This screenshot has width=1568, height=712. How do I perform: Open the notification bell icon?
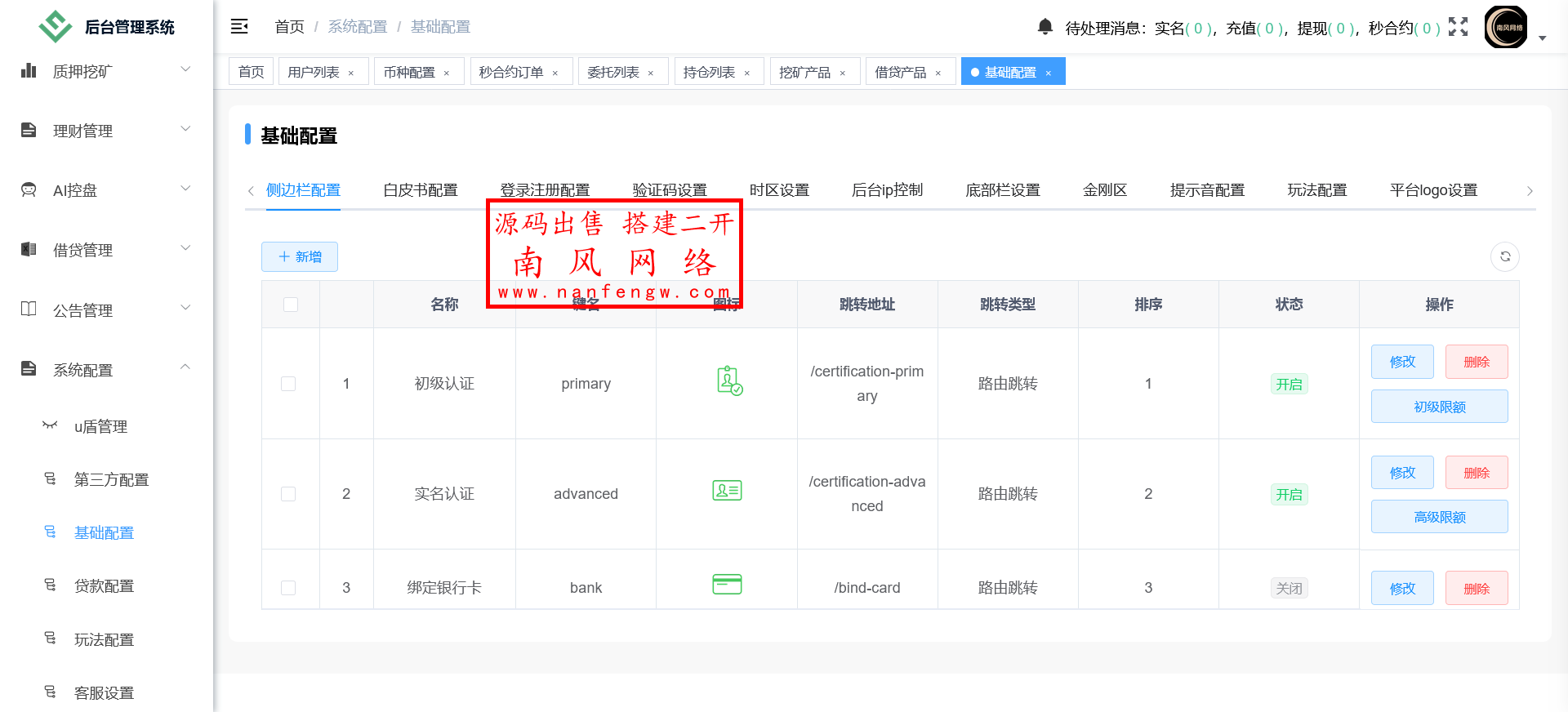[1045, 27]
